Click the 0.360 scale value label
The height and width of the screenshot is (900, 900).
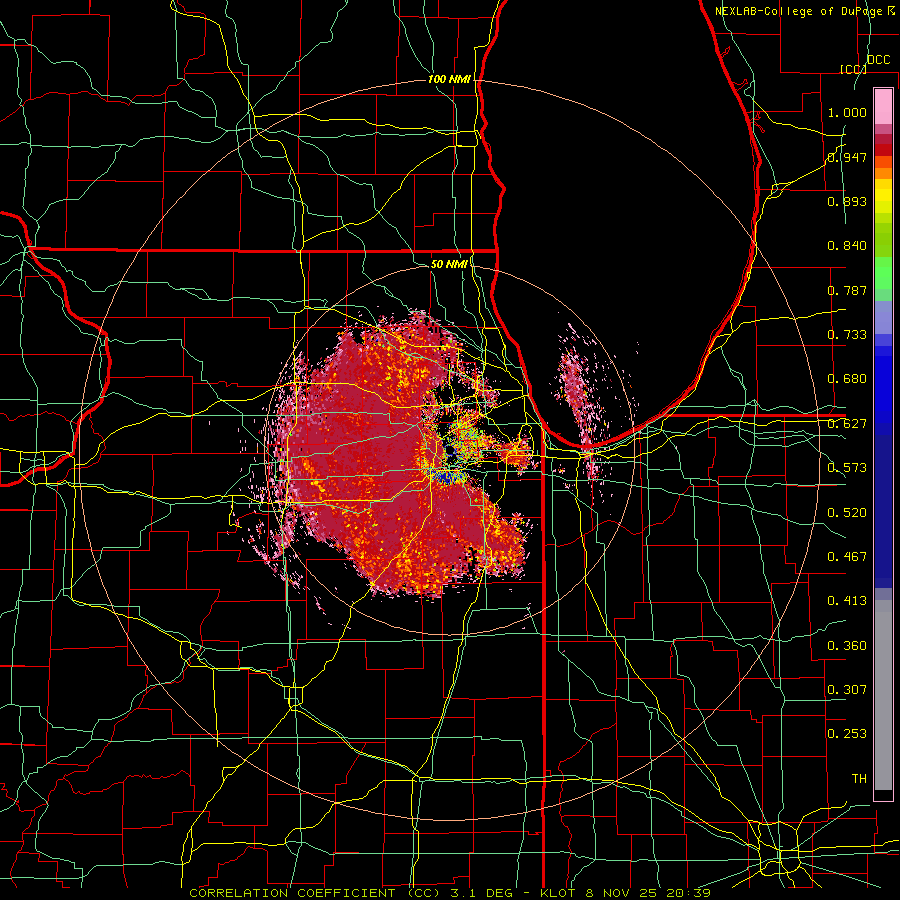[847, 646]
